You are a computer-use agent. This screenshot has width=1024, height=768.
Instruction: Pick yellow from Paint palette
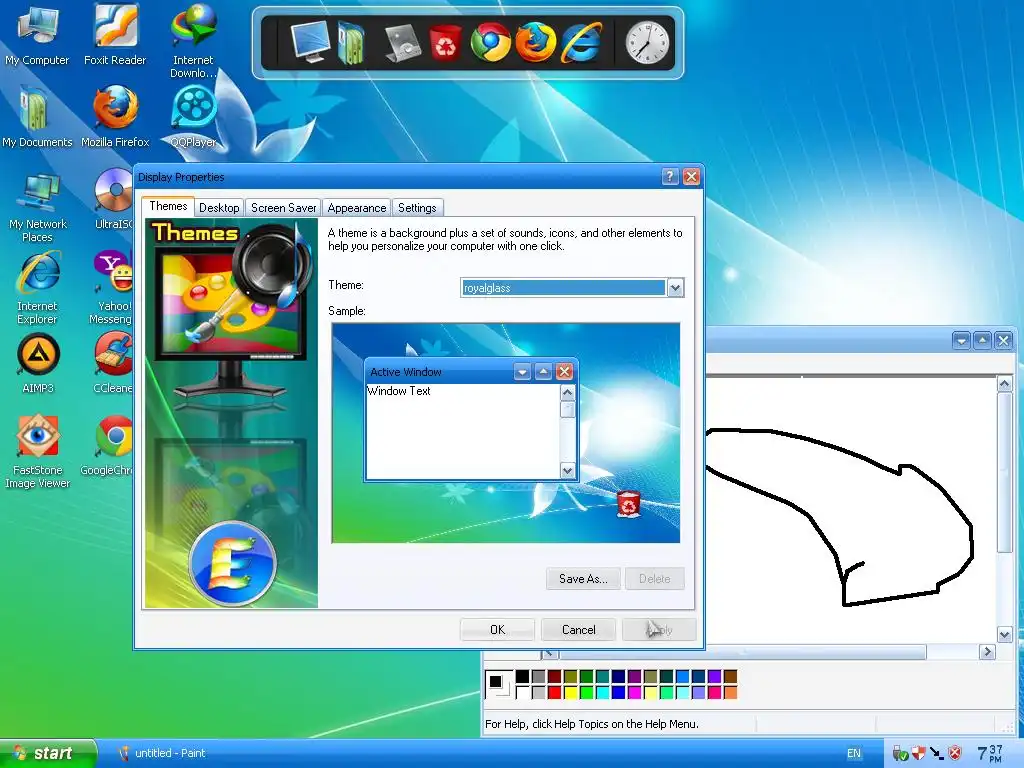(571, 692)
